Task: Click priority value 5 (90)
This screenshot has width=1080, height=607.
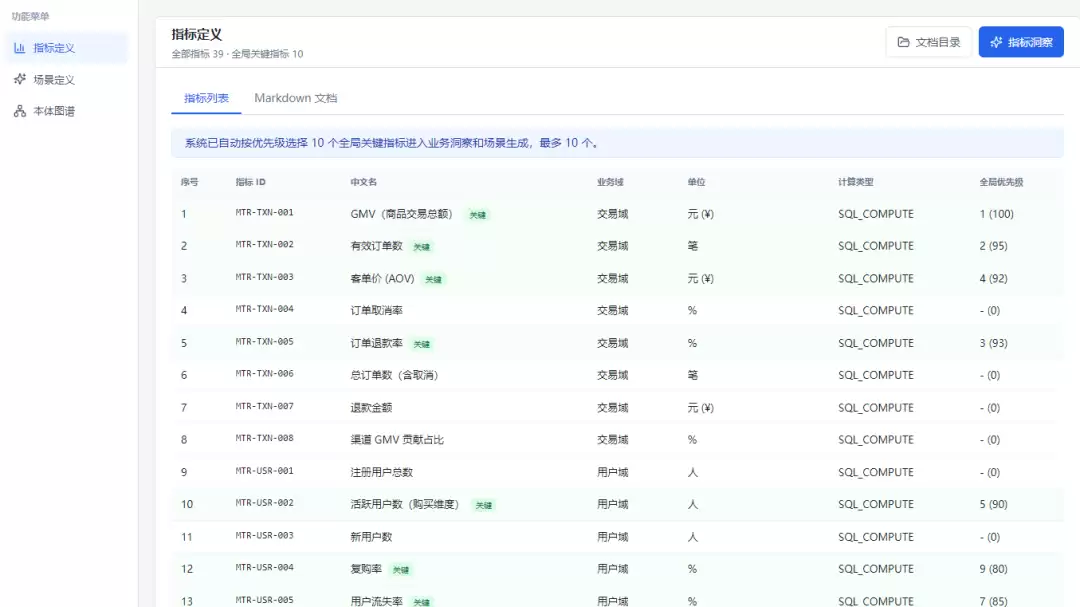Action: tap(993, 504)
